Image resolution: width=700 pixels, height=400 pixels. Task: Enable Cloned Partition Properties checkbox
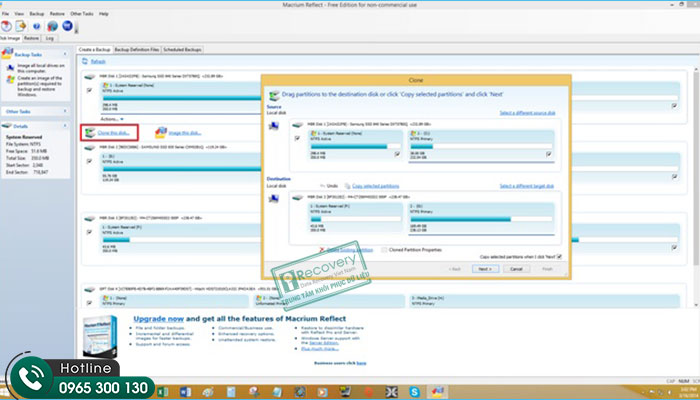(x=384, y=250)
